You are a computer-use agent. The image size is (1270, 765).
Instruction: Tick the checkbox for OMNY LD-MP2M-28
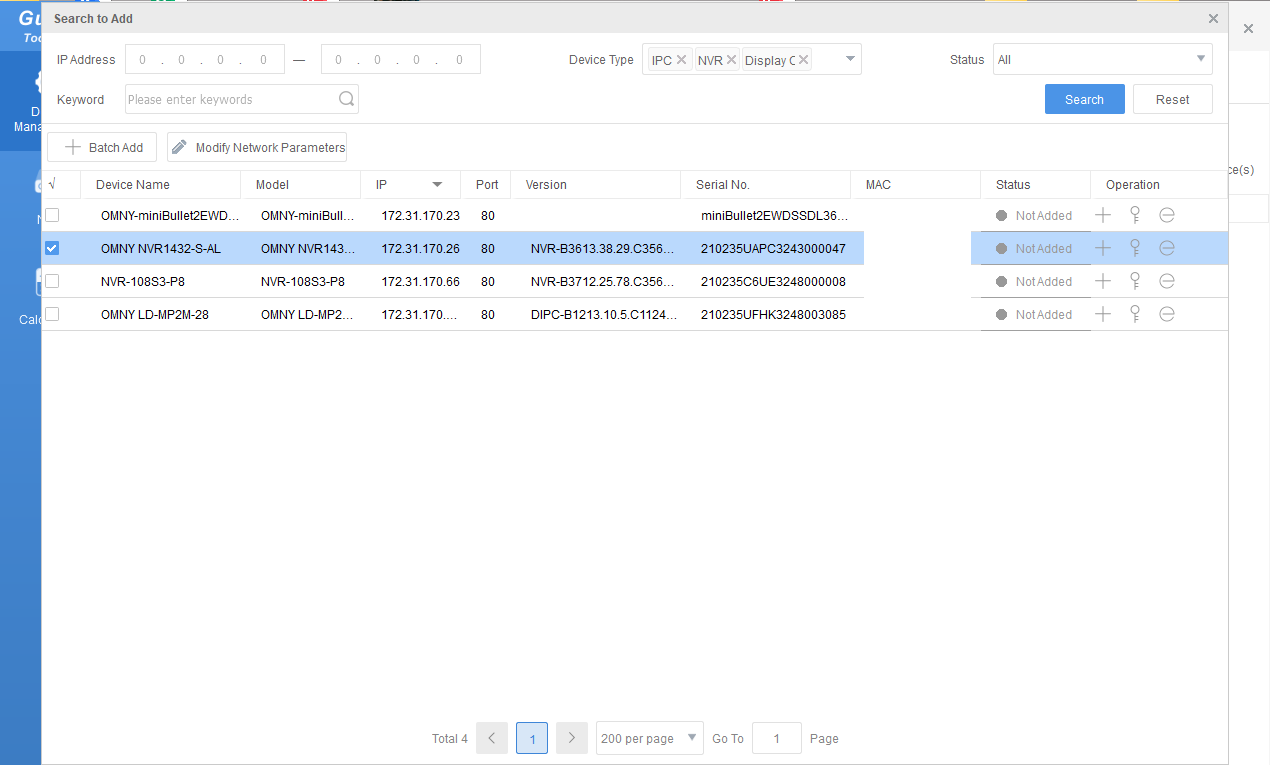click(52, 314)
